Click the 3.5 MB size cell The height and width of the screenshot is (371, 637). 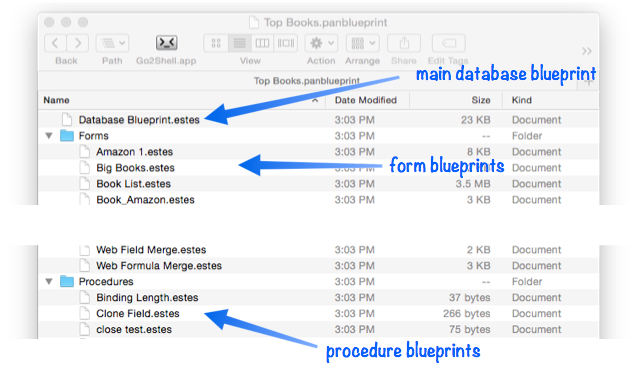[473, 184]
